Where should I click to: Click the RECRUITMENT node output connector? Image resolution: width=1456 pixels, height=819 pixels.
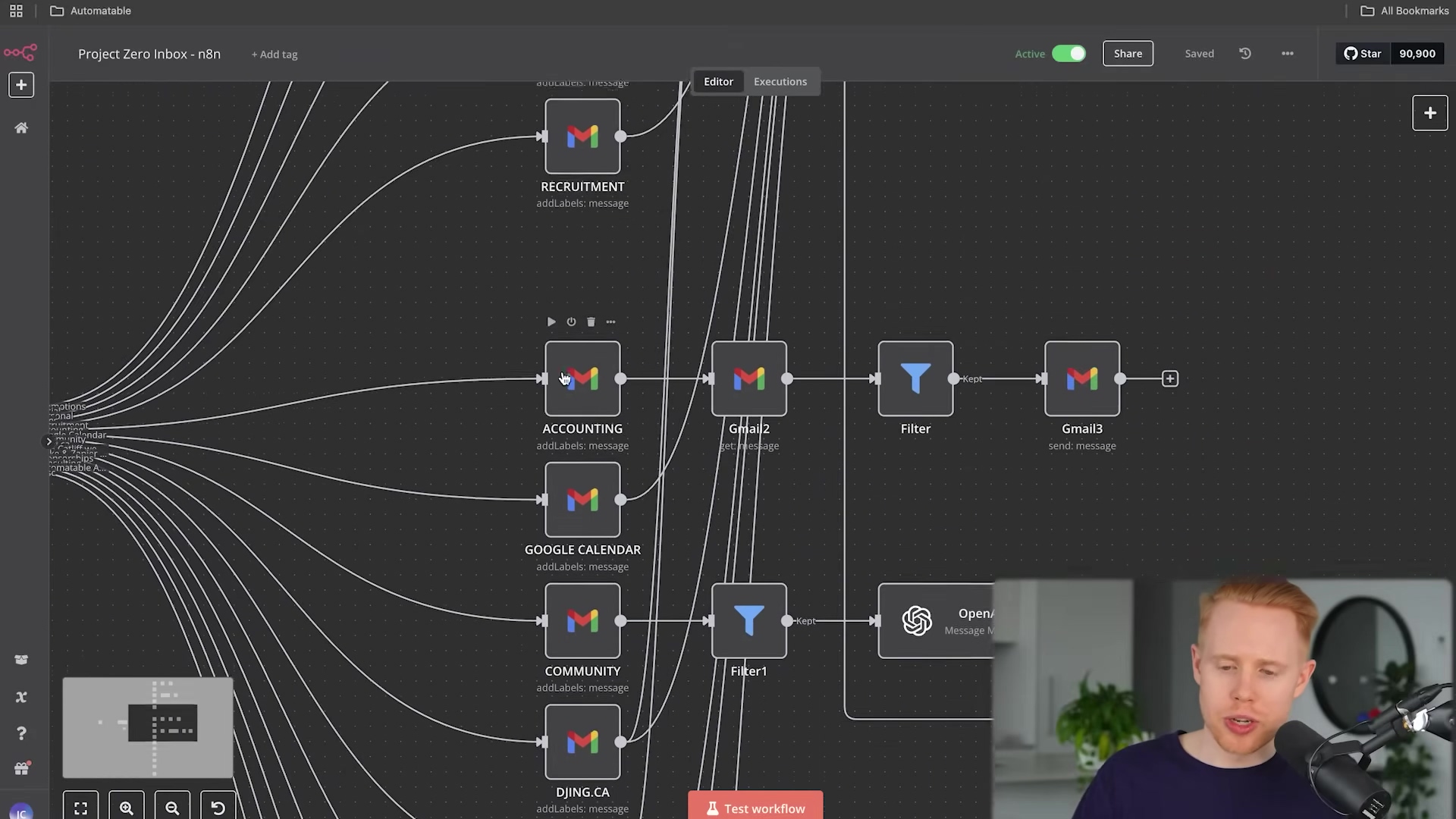pyautogui.click(x=621, y=136)
